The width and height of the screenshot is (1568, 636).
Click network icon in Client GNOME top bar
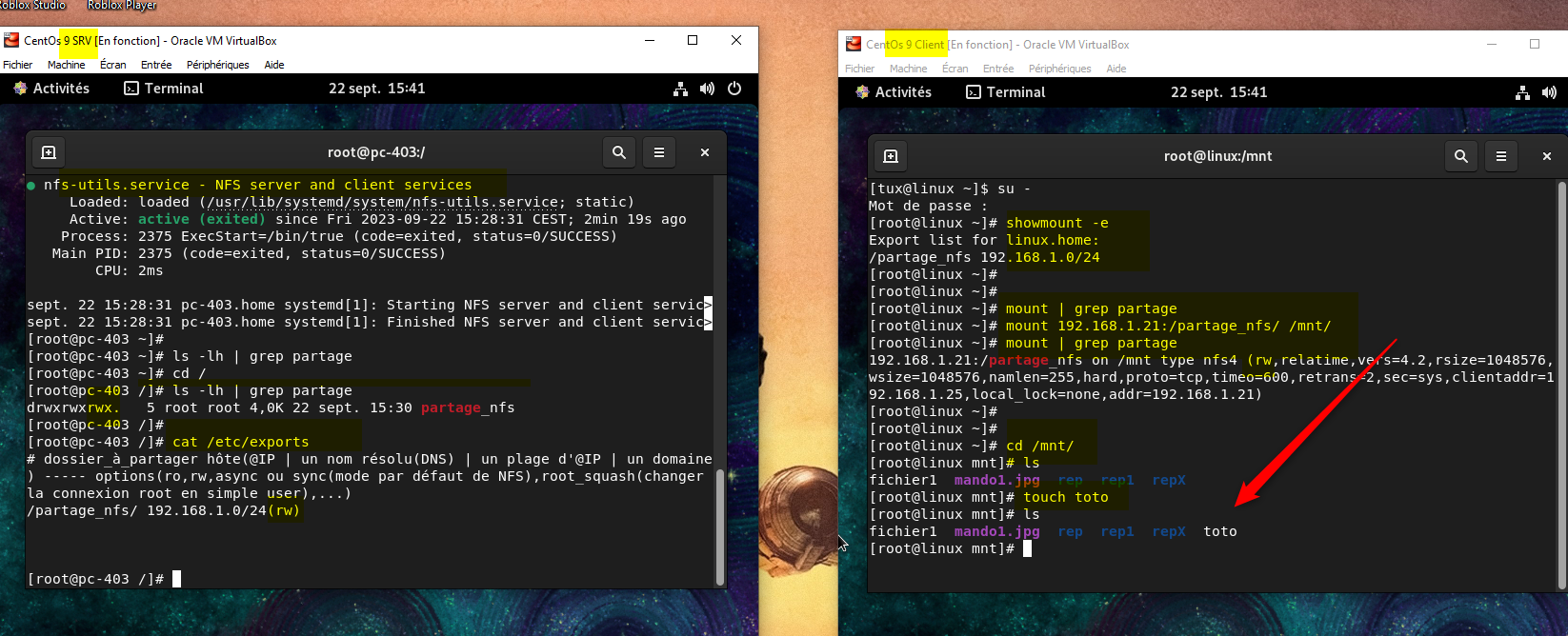(x=1522, y=92)
